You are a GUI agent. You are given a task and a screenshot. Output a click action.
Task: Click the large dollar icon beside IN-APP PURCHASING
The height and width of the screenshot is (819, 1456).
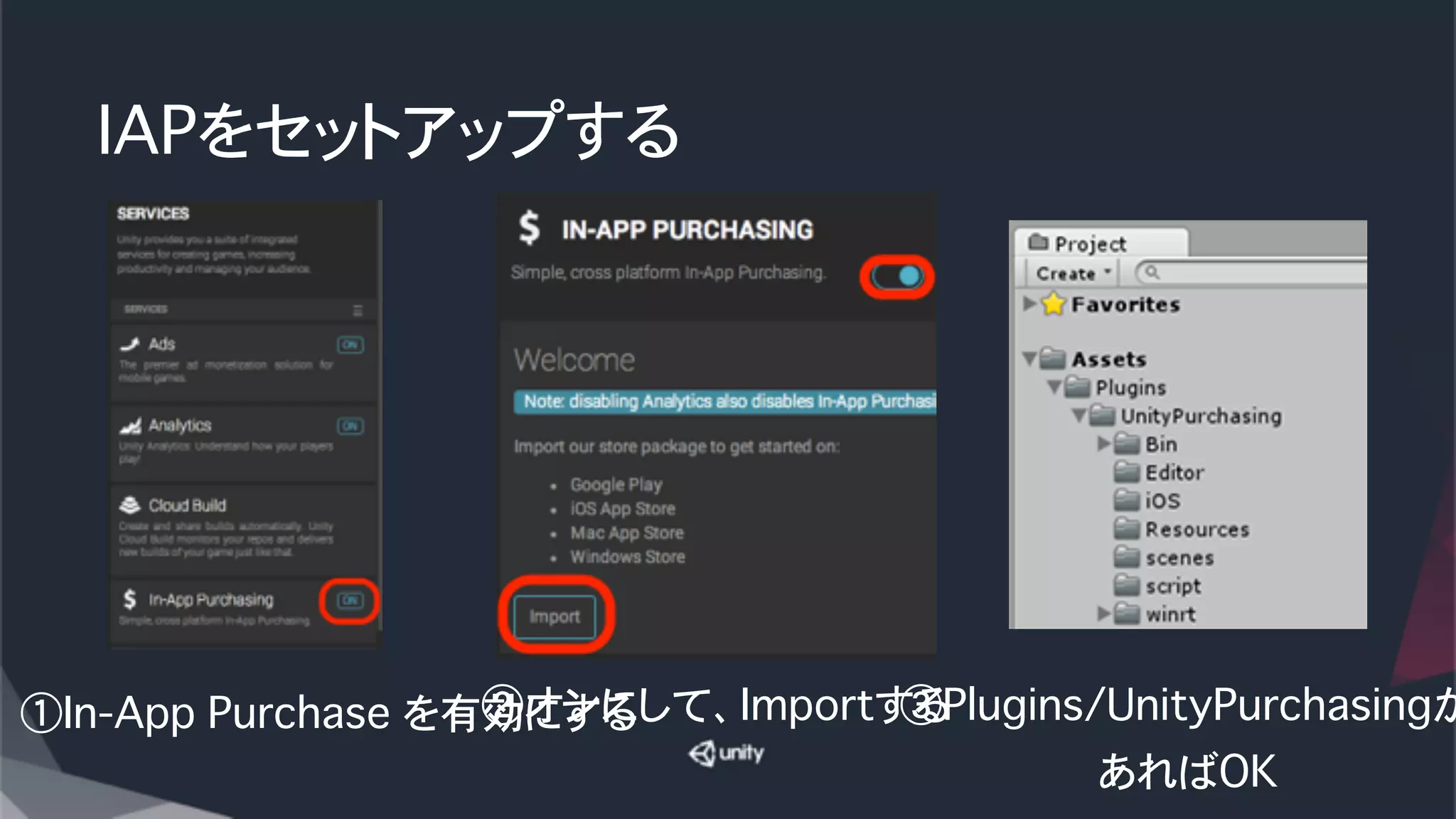click(529, 228)
